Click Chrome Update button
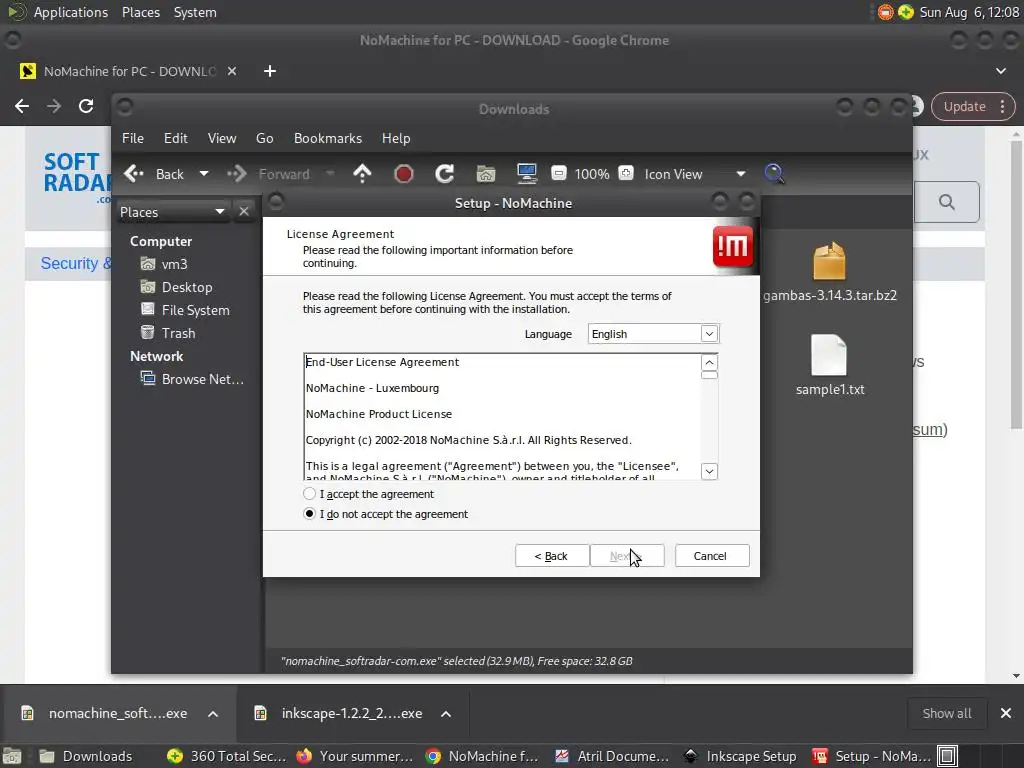Image resolution: width=1024 pixels, height=768 pixels. pos(972,106)
